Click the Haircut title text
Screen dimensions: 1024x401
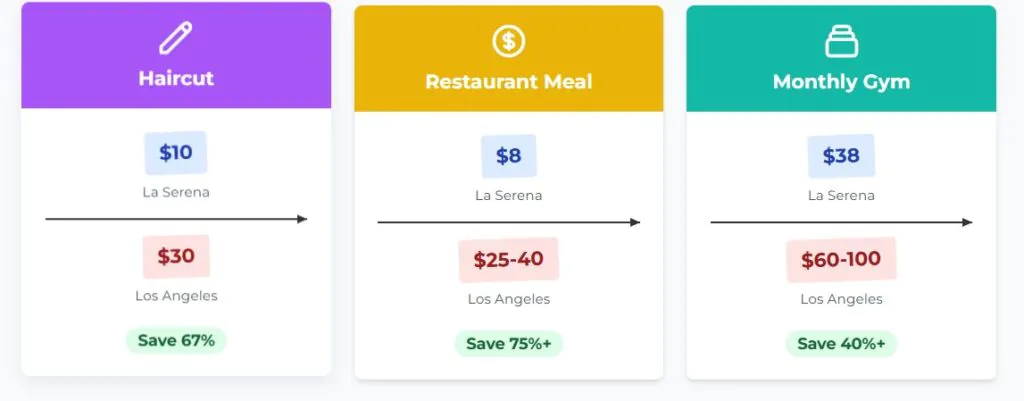pos(176,78)
